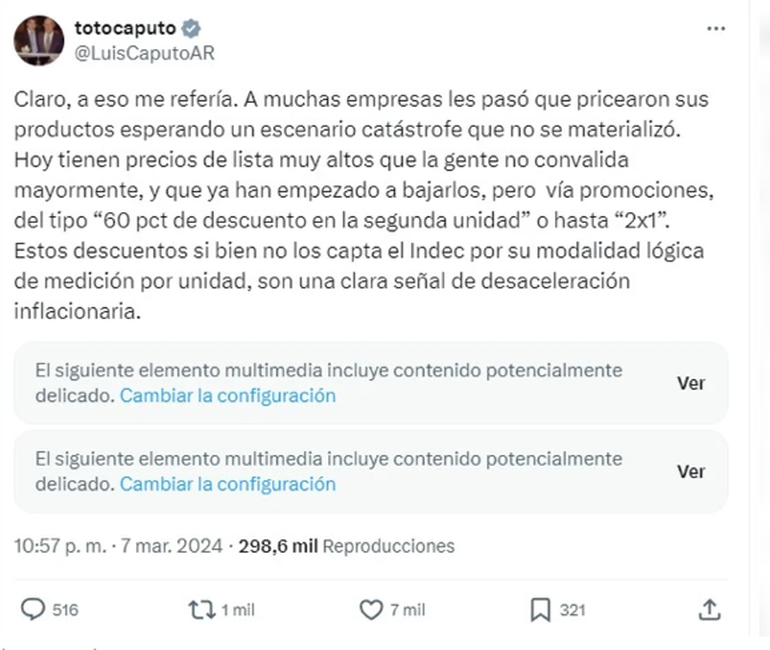The image size is (770, 650).
Task: Bookmark this tweet with the bookmark icon
Action: 538,609
